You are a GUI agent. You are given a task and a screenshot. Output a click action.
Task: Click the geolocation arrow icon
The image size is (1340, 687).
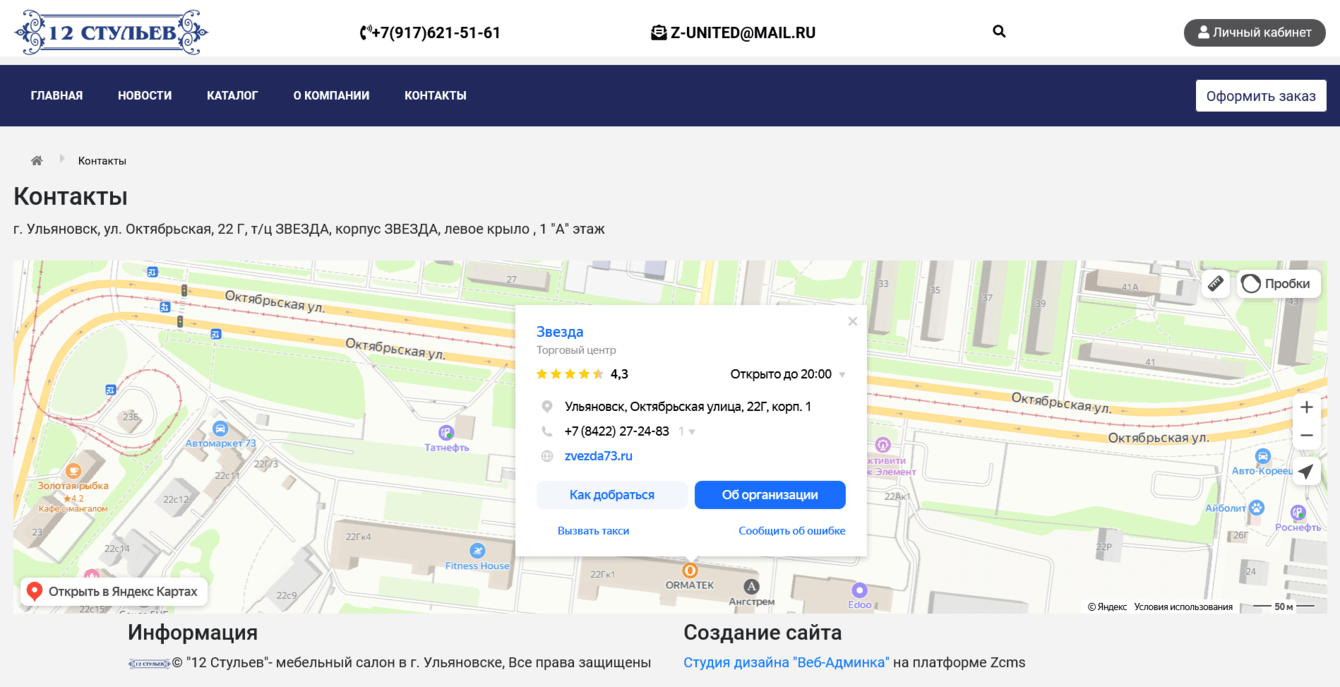tap(1306, 471)
